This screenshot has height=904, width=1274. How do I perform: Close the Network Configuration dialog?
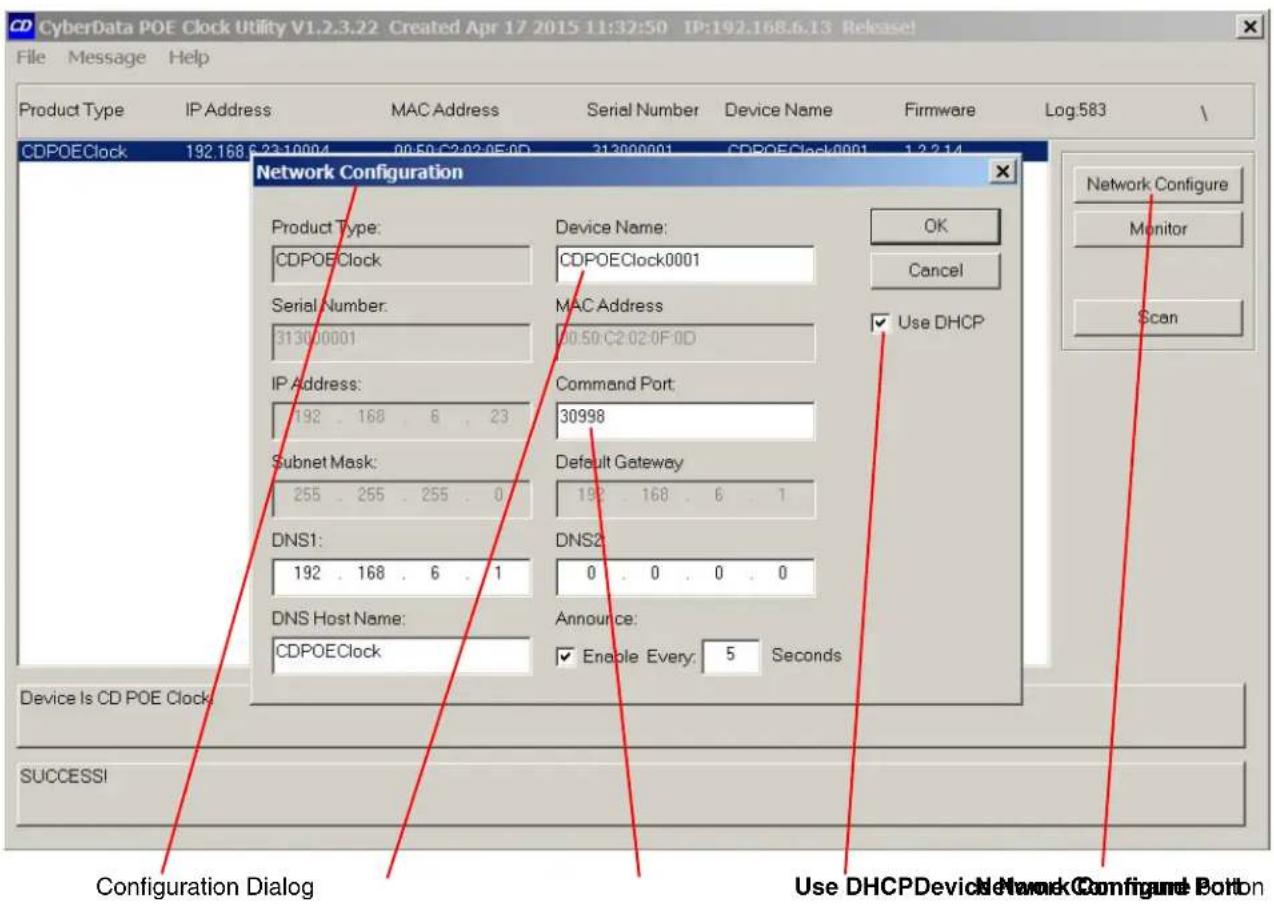click(x=1001, y=173)
